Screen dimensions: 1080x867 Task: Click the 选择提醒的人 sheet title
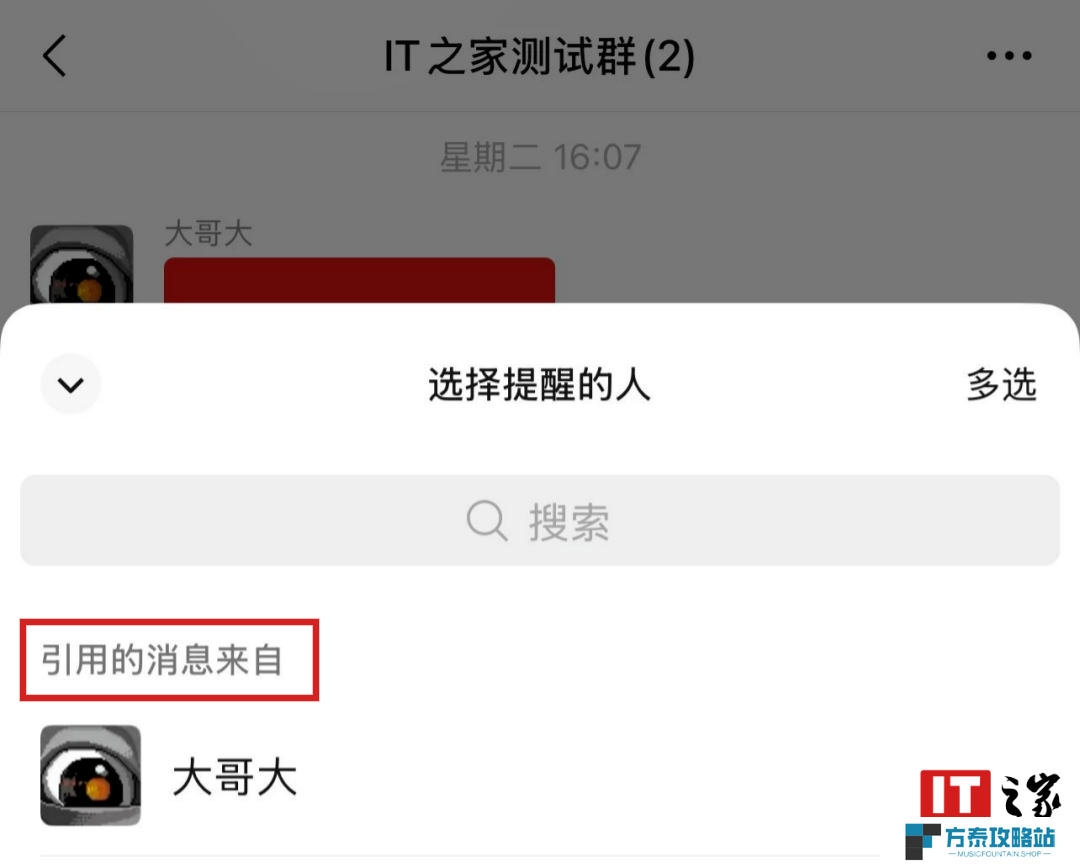[x=539, y=384]
